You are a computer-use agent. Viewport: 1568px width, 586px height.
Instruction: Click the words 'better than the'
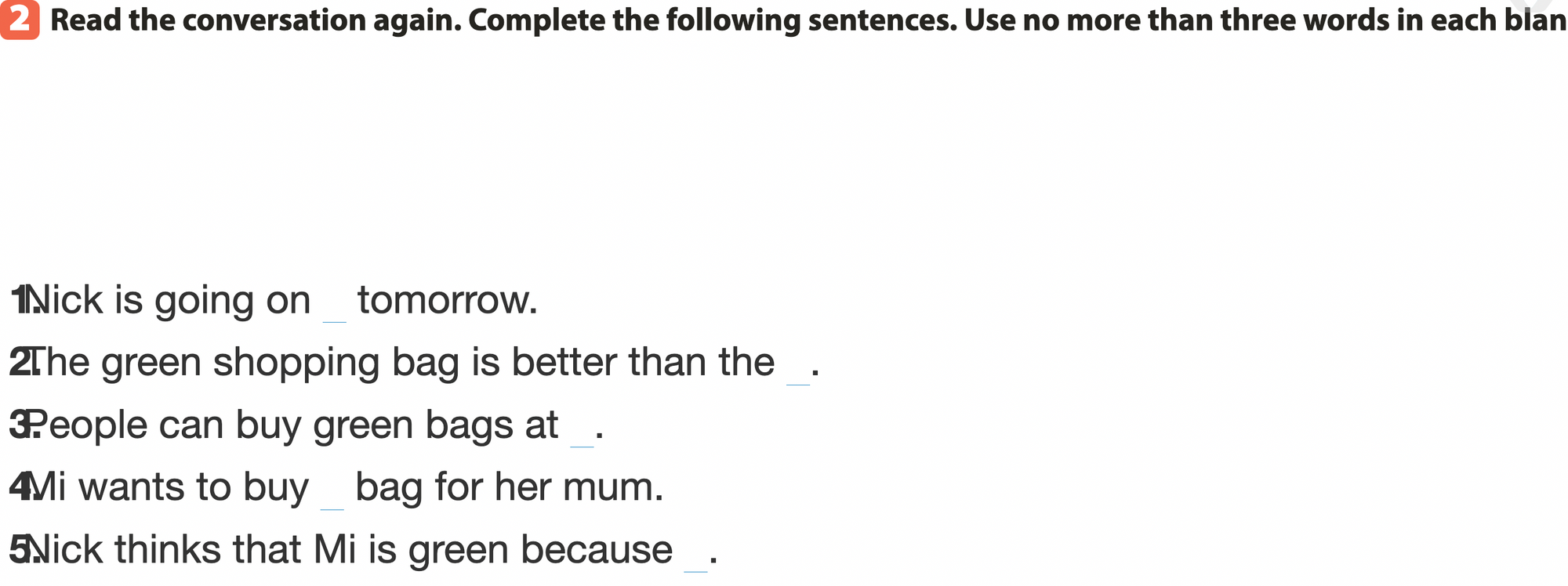643,363
